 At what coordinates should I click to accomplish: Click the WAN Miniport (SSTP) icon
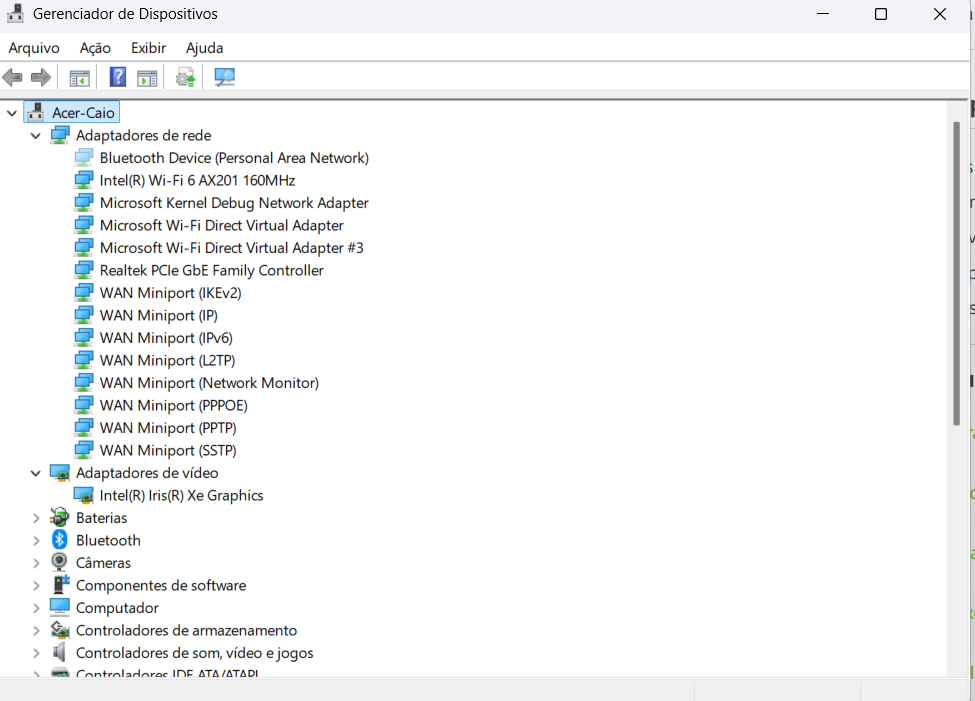[x=83, y=450]
